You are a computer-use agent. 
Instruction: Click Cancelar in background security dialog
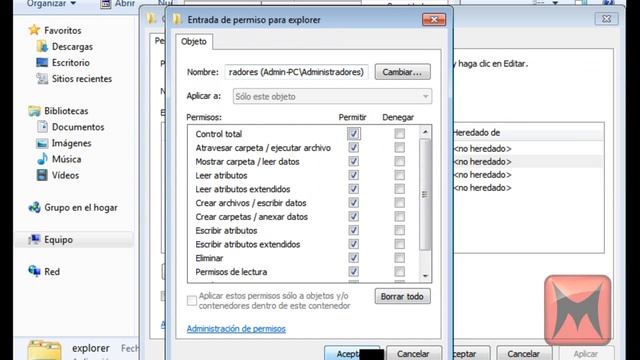coord(524,353)
